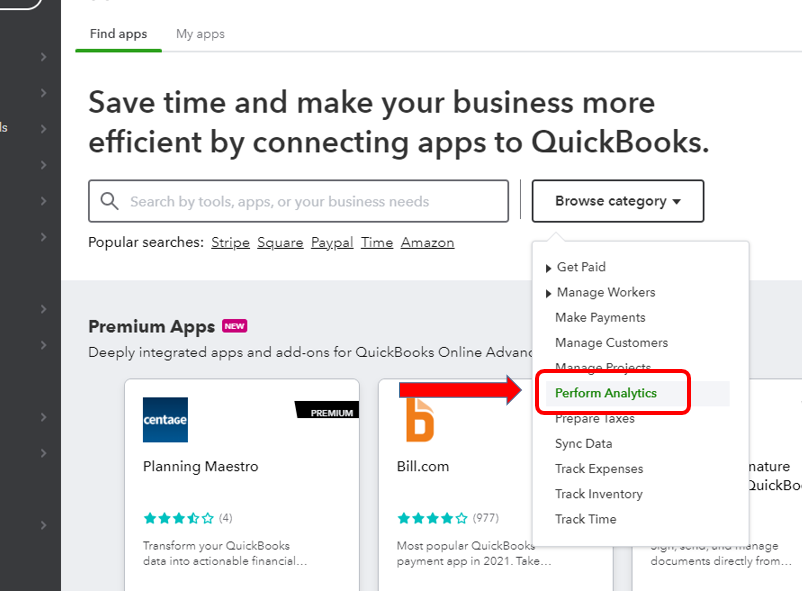Click the Paypal popular search link
The image size is (802, 594).
332,242
